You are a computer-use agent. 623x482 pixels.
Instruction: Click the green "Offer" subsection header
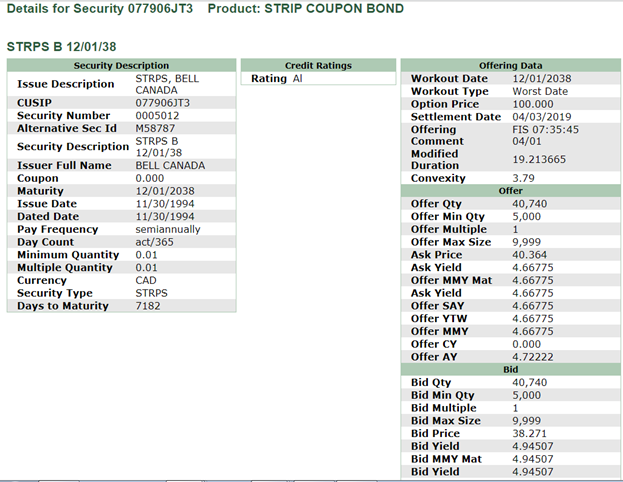click(511, 191)
